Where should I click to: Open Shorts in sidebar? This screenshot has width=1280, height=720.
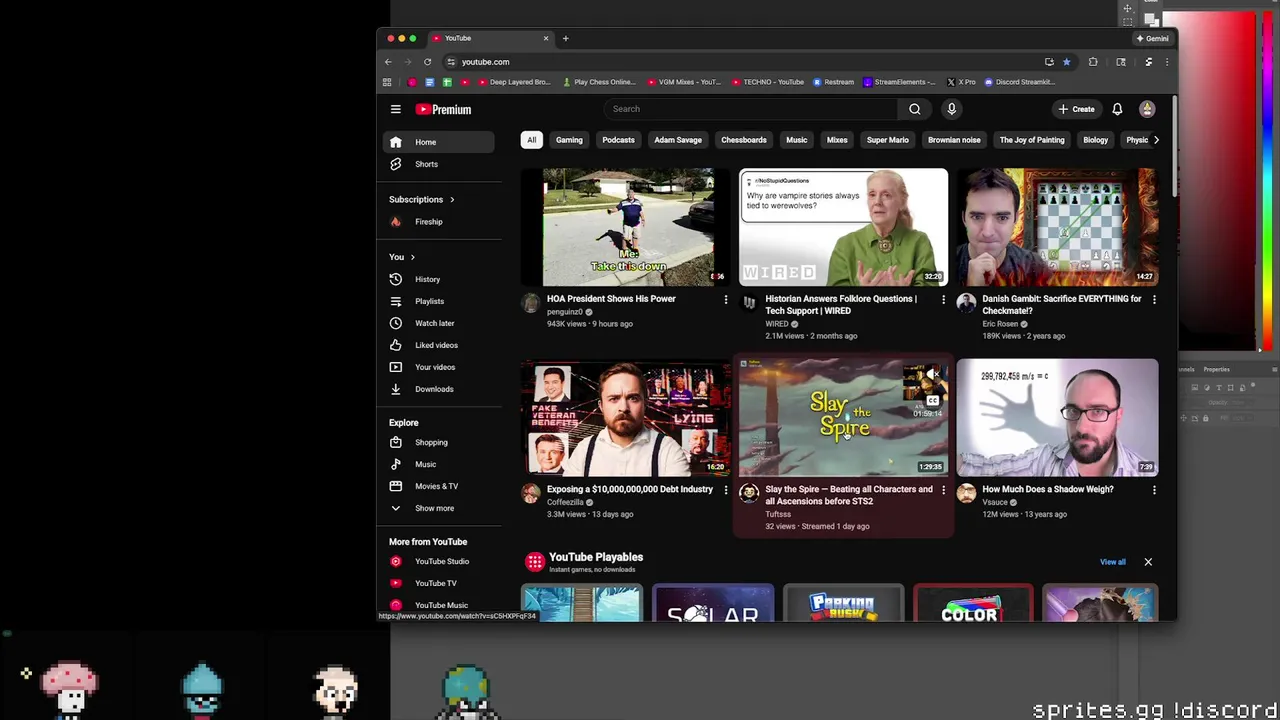pos(440,164)
